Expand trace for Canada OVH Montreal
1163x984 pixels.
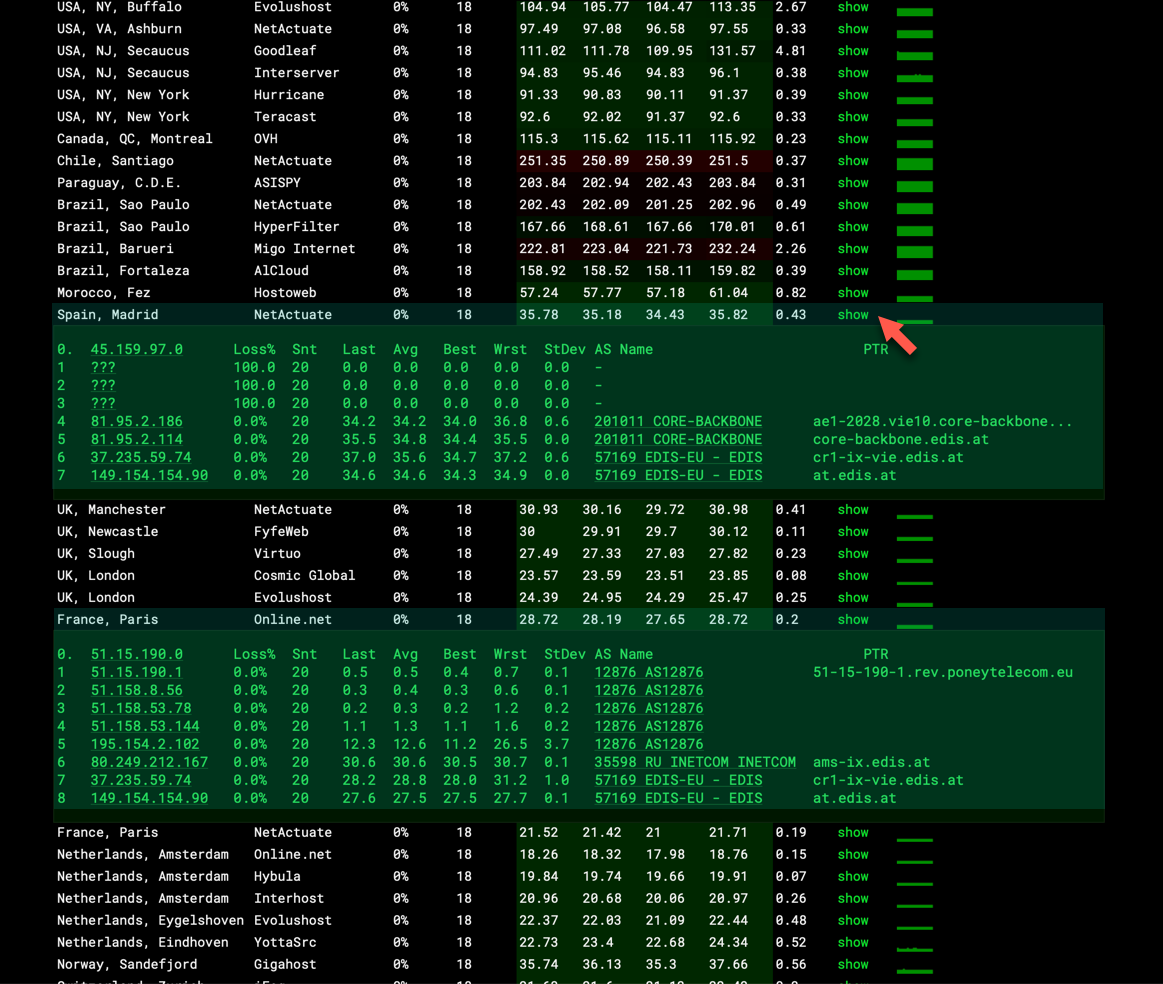tap(852, 138)
